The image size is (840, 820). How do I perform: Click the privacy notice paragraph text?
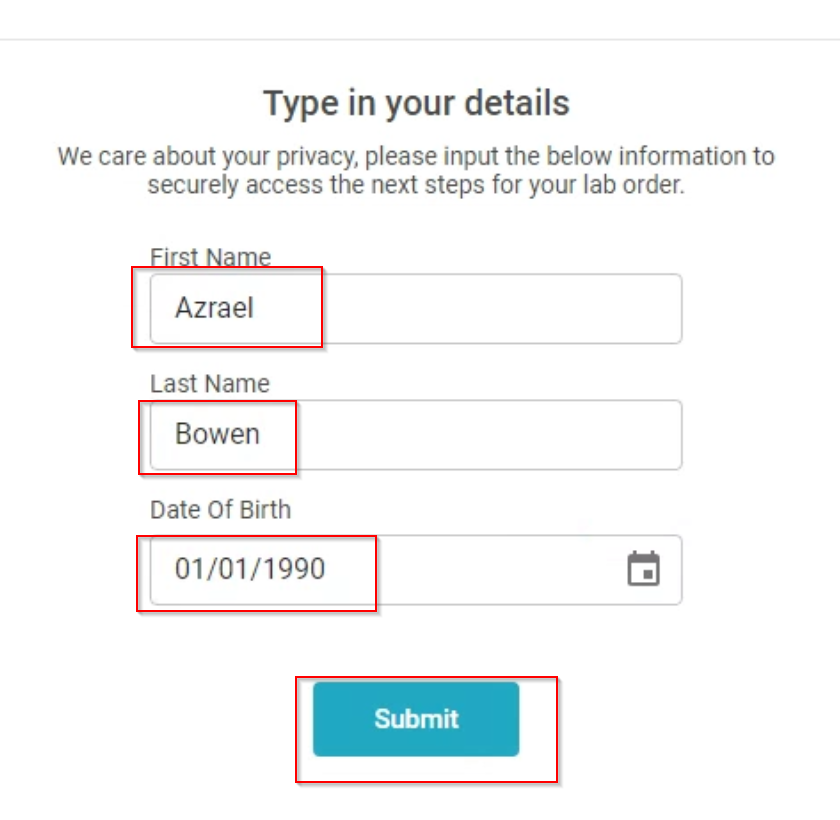click(x=416, y=171)
